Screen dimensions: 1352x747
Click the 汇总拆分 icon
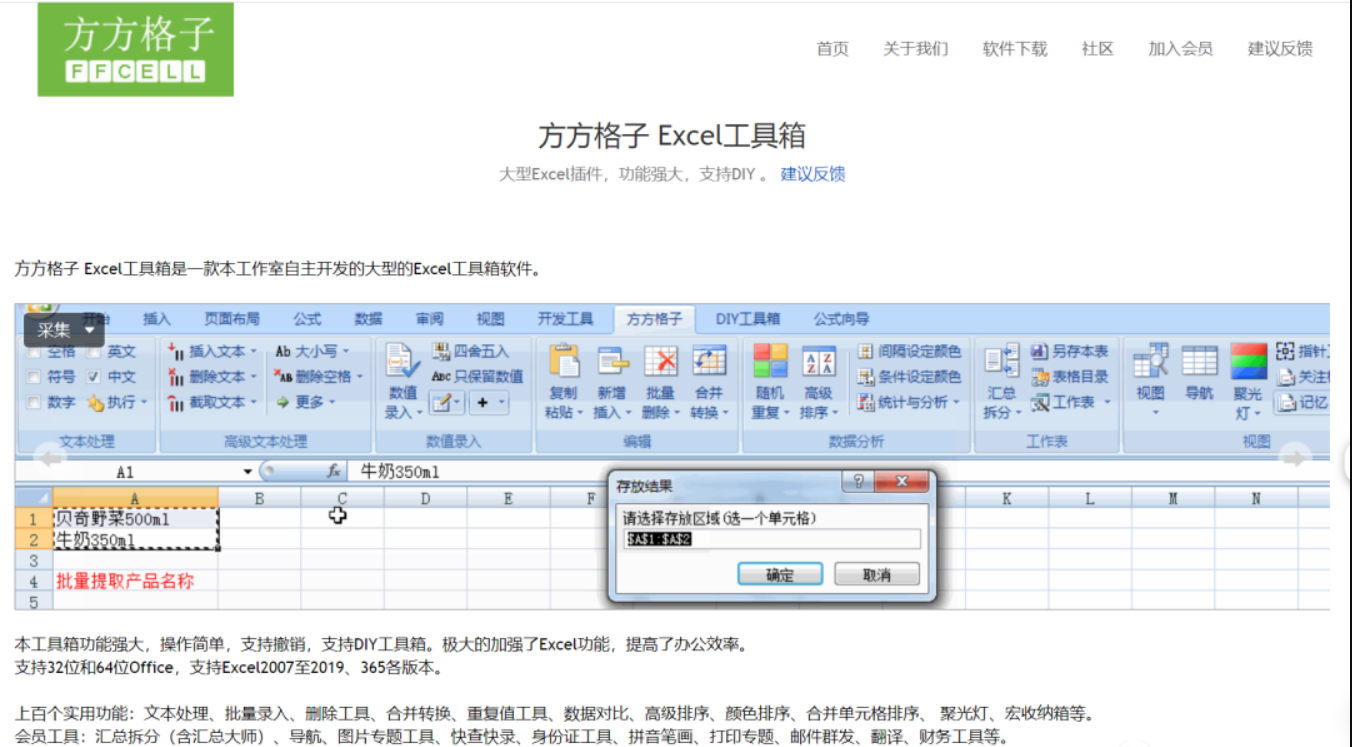coord(1001,362)
